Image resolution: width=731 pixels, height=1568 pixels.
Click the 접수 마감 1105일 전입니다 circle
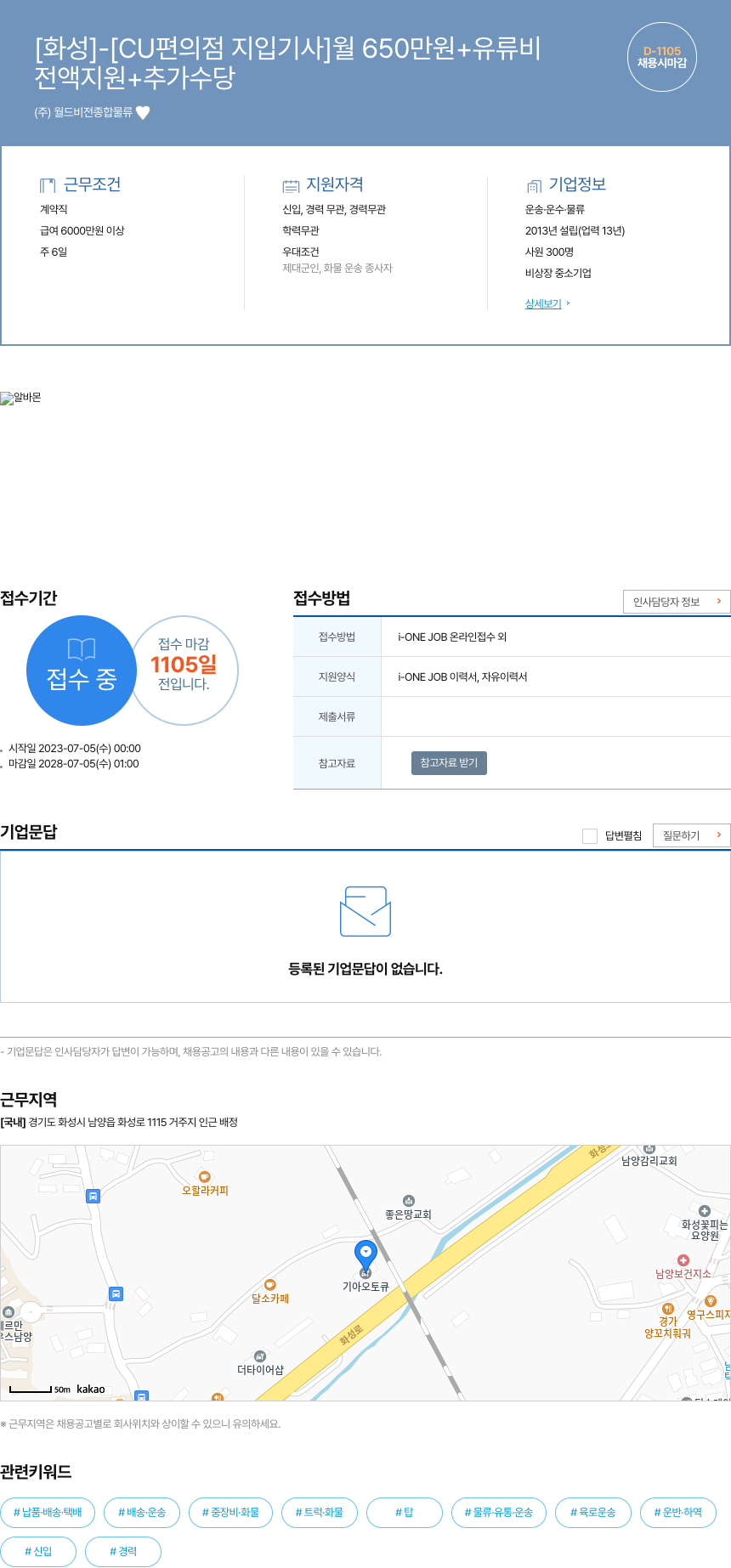[x=184, y=671]
